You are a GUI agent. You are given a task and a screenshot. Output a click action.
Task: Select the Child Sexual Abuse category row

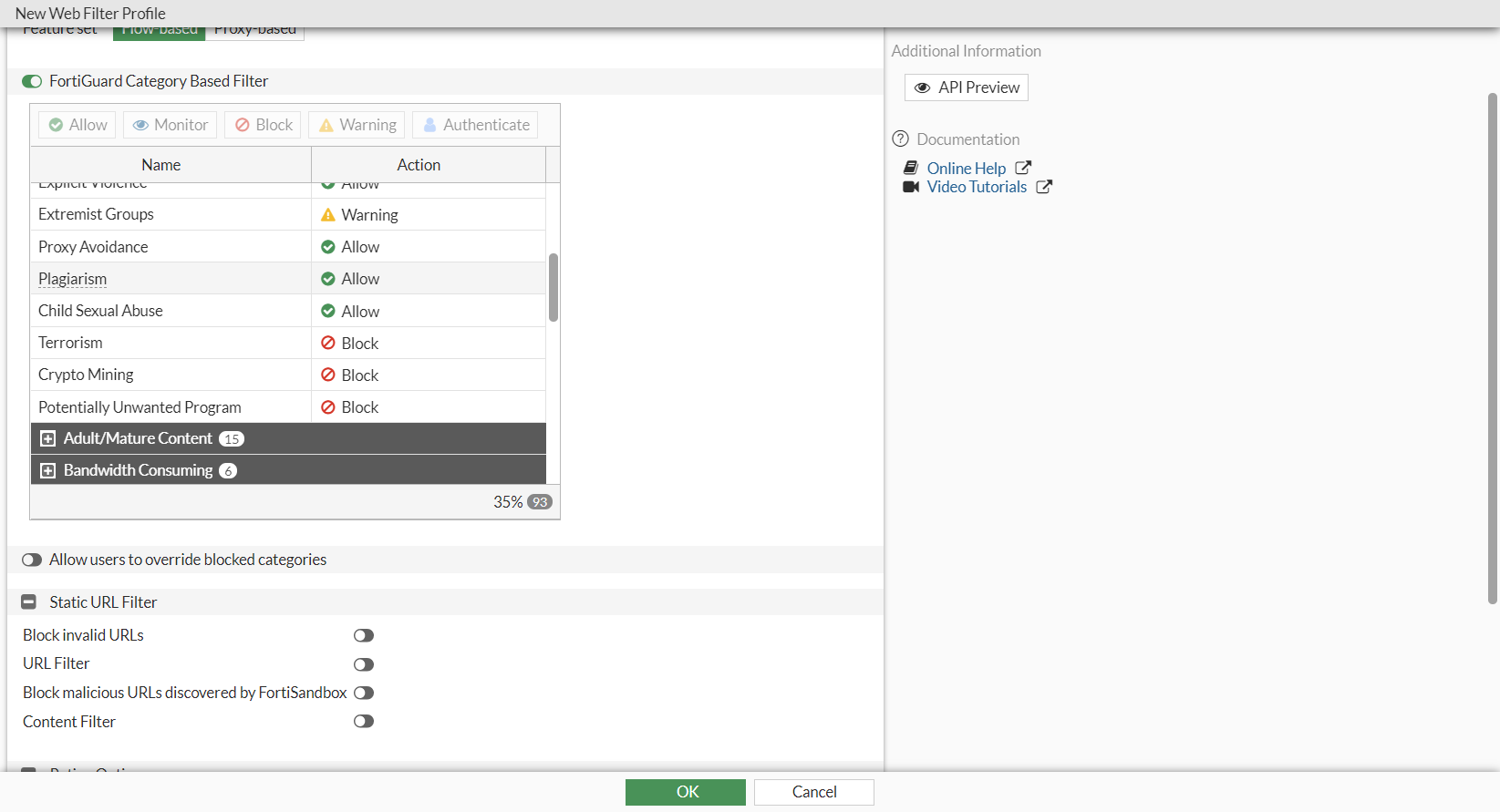coord(288,311)
